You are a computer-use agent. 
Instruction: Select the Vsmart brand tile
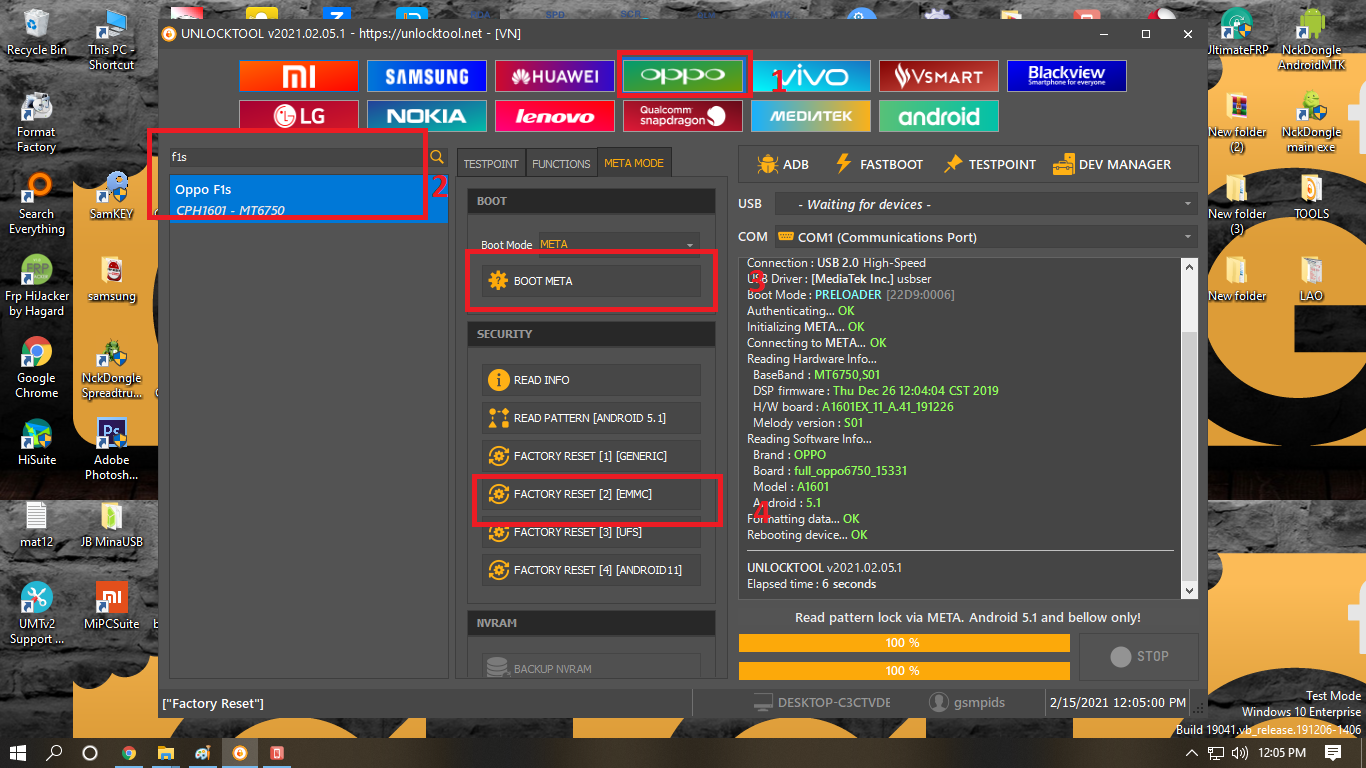(x=939, y=76)
